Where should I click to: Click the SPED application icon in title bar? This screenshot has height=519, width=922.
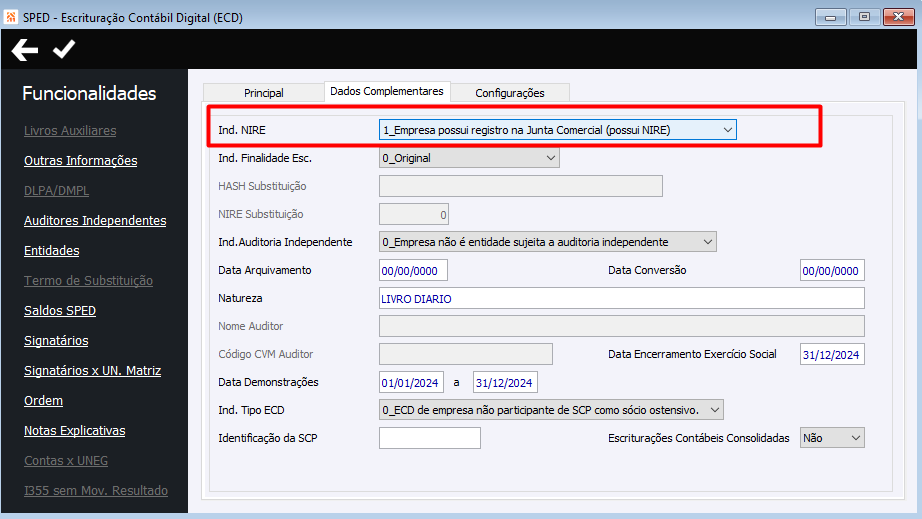[x=11, y=17]
